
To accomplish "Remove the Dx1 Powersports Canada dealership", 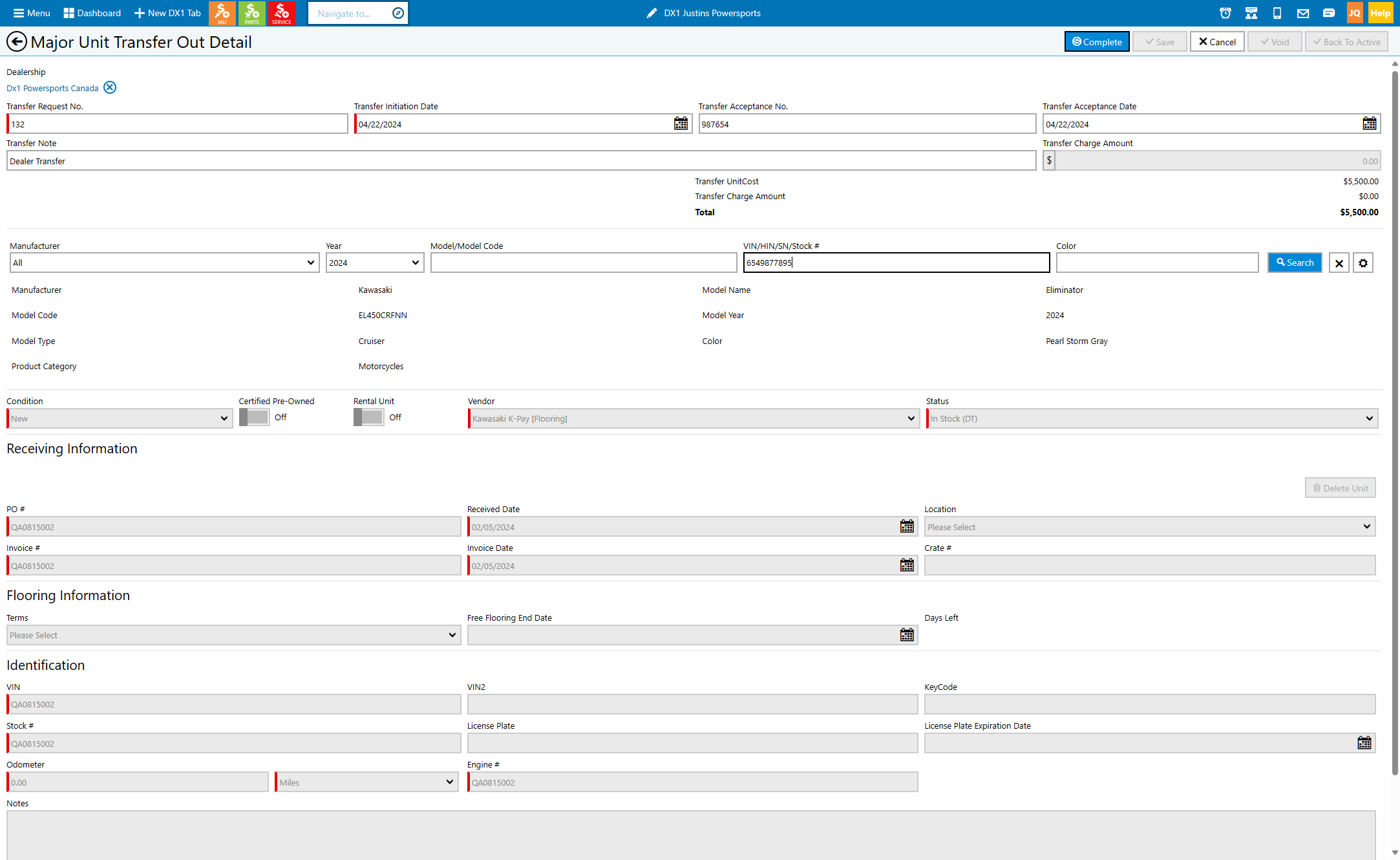I will click(110, 87).
